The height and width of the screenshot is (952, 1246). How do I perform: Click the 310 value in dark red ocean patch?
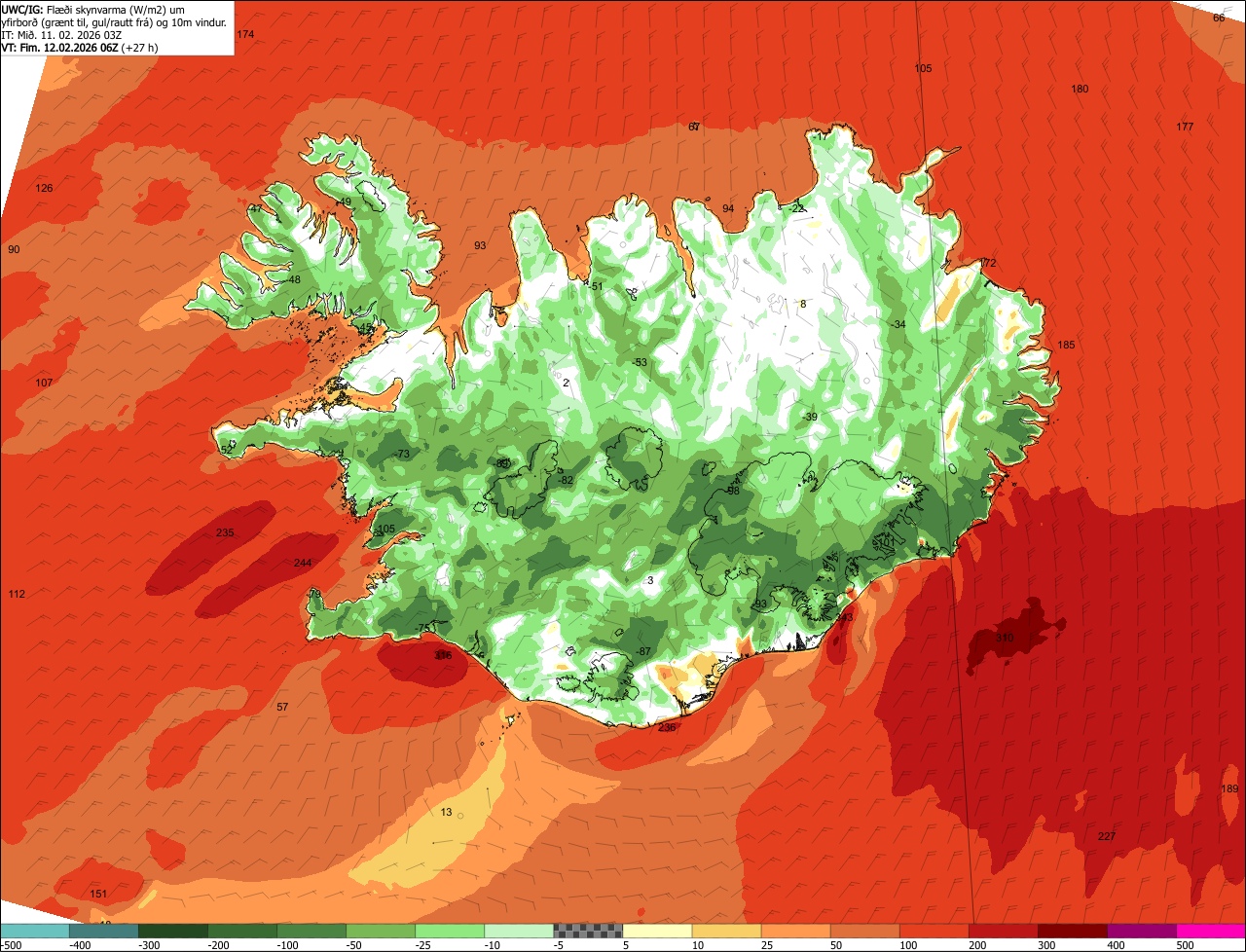pos(1005,639)
